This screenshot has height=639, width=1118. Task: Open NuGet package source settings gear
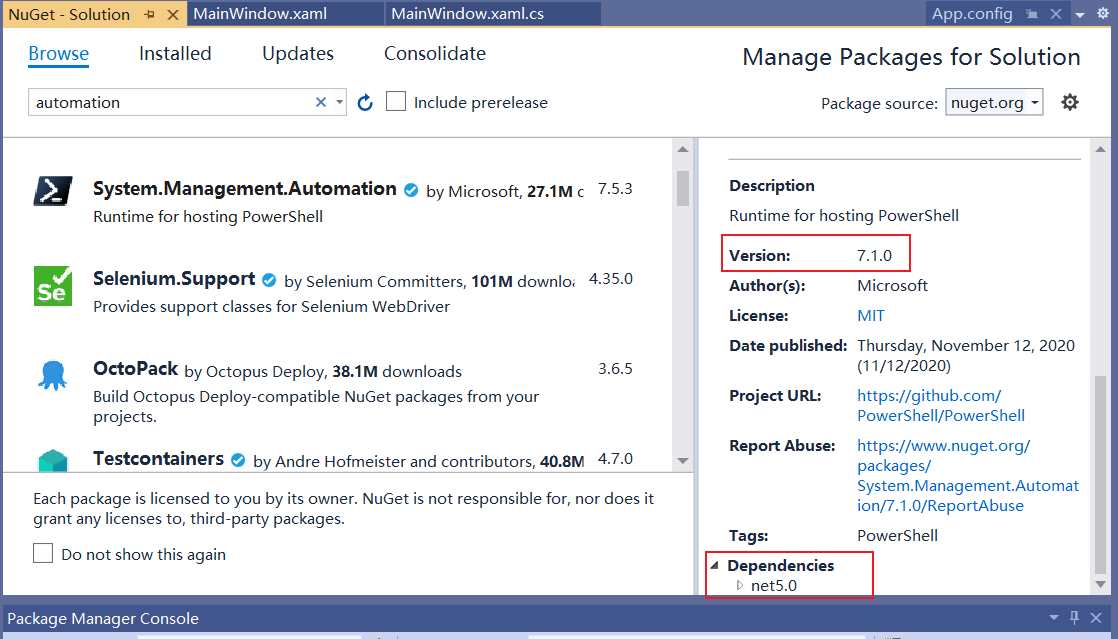click(1070, 102)
